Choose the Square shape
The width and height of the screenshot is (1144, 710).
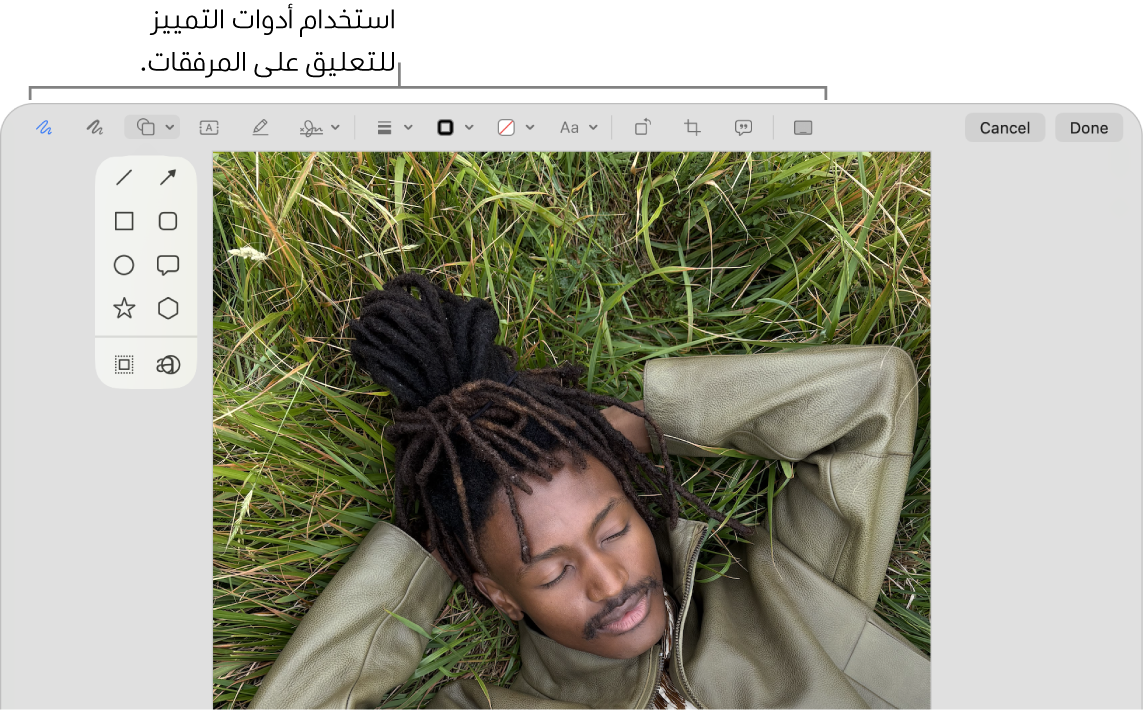124,221
